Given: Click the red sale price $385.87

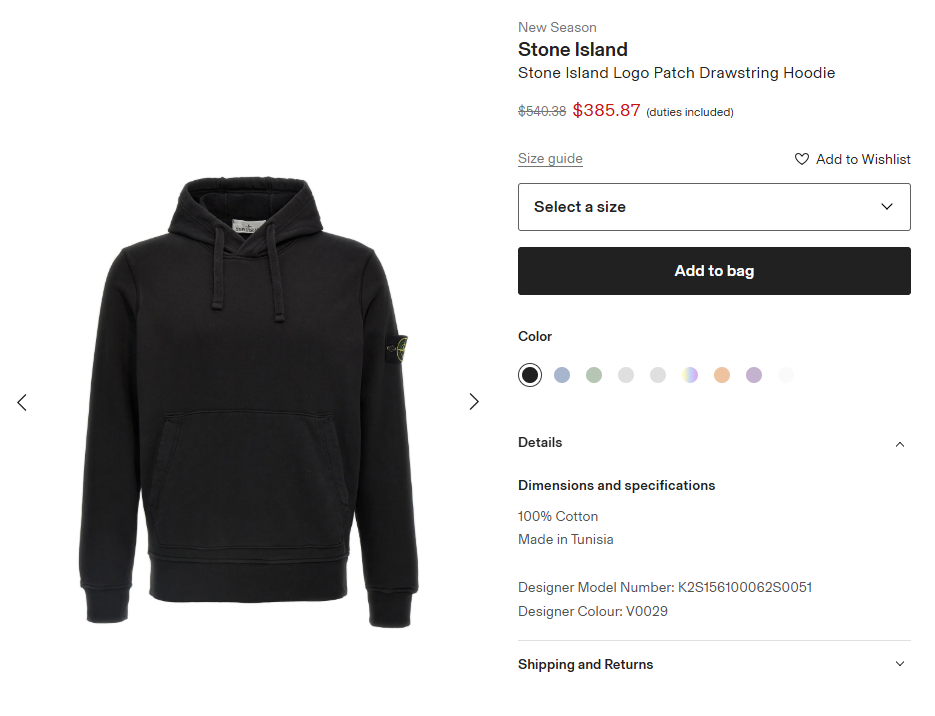Looking at the screenshot, I should pos(606,110).
